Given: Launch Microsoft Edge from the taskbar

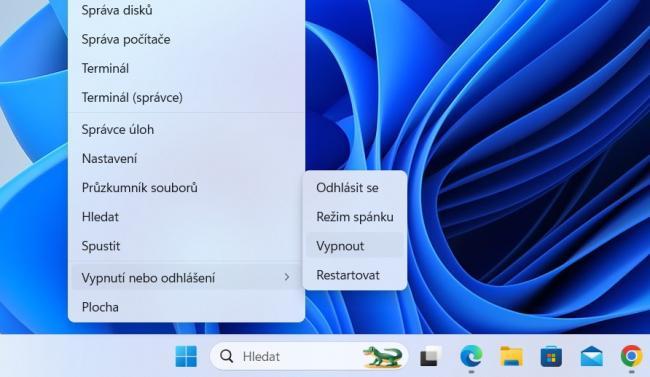Looking at the screenshot, I should 471,356.
